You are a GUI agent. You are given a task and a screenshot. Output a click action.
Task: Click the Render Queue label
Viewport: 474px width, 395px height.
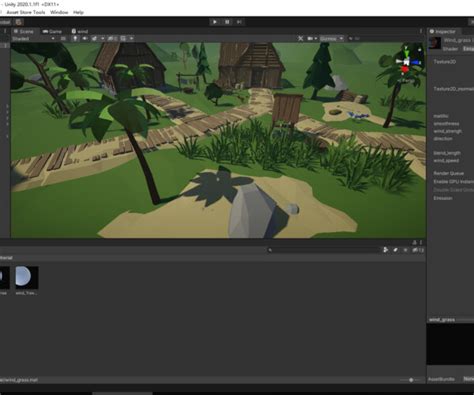pos(448,173)
